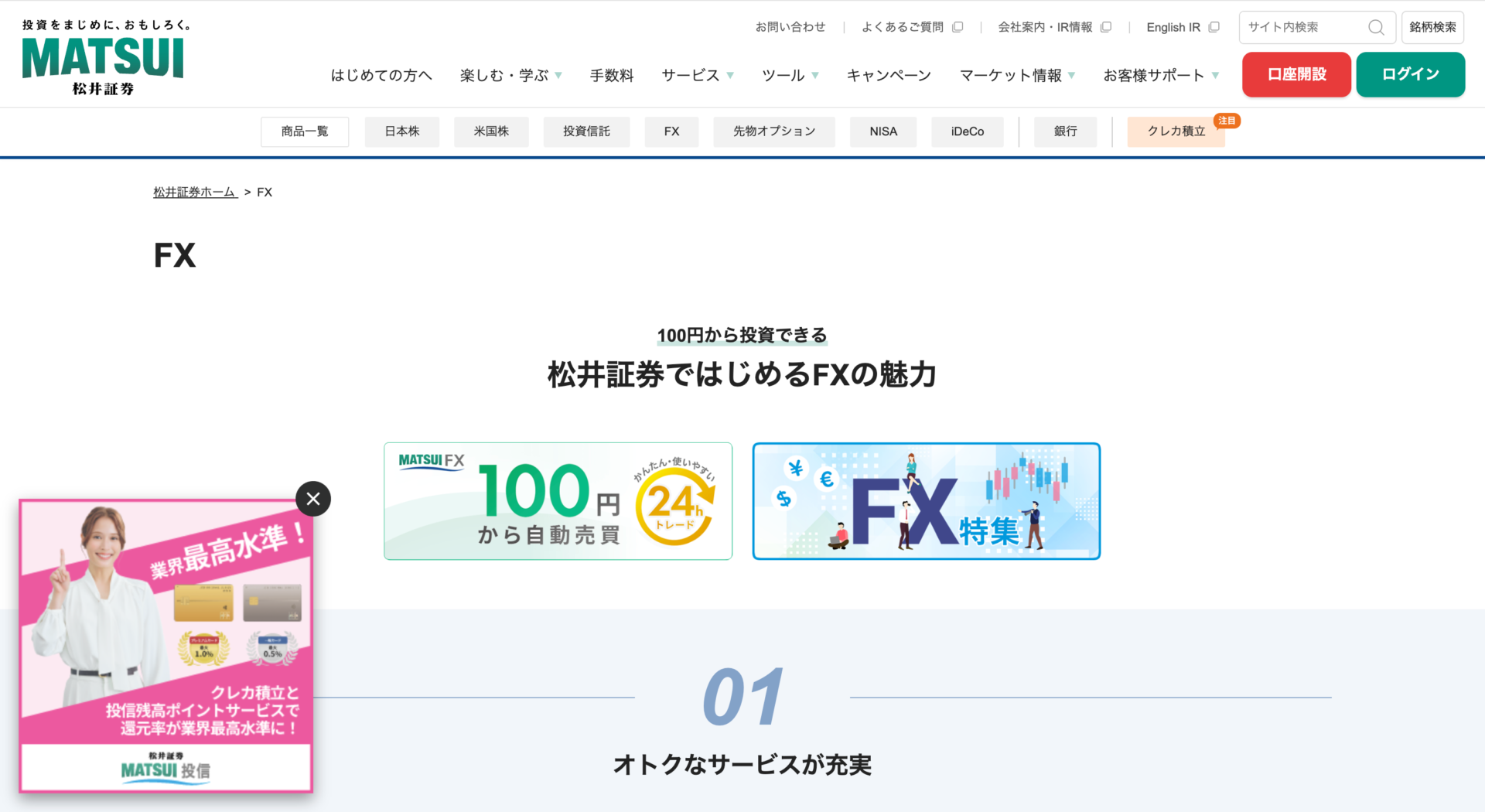The width and height of the screenshot is (1485, 812).
Task: Open the MATSUI投信 クレカ積立 popup ad
Action: point(166,646)
